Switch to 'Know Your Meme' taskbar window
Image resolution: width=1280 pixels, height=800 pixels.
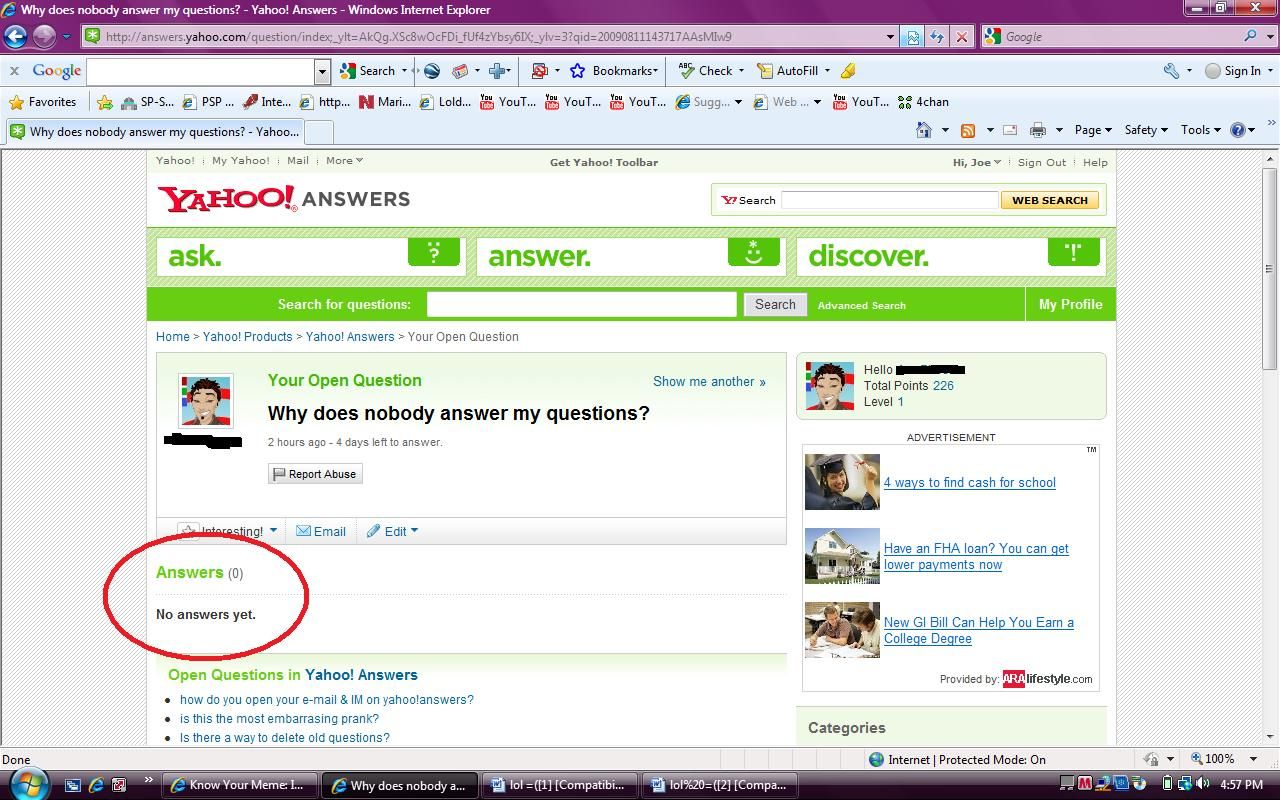click(x=240, y=785)
